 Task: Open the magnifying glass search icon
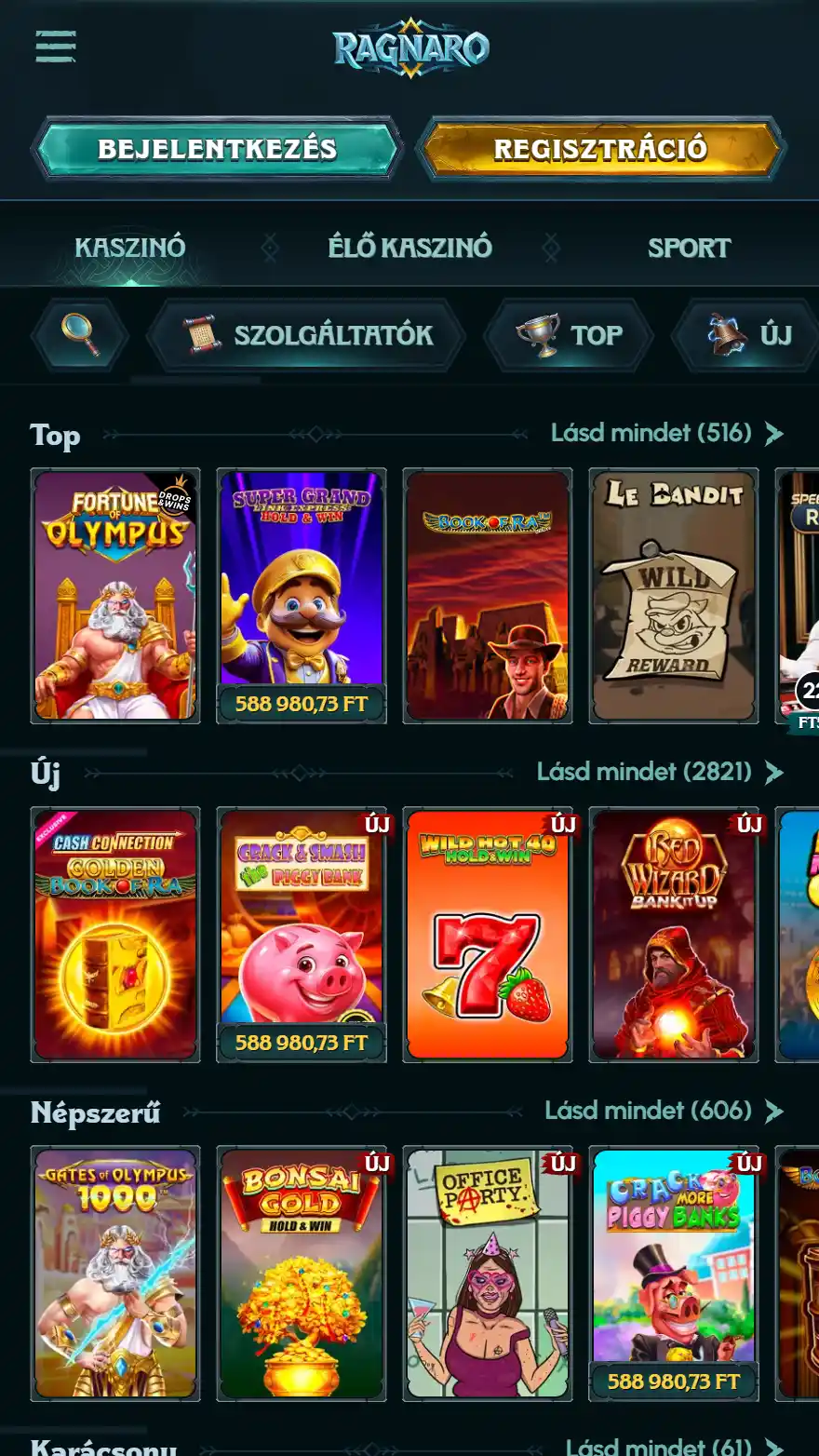point(80,334)
